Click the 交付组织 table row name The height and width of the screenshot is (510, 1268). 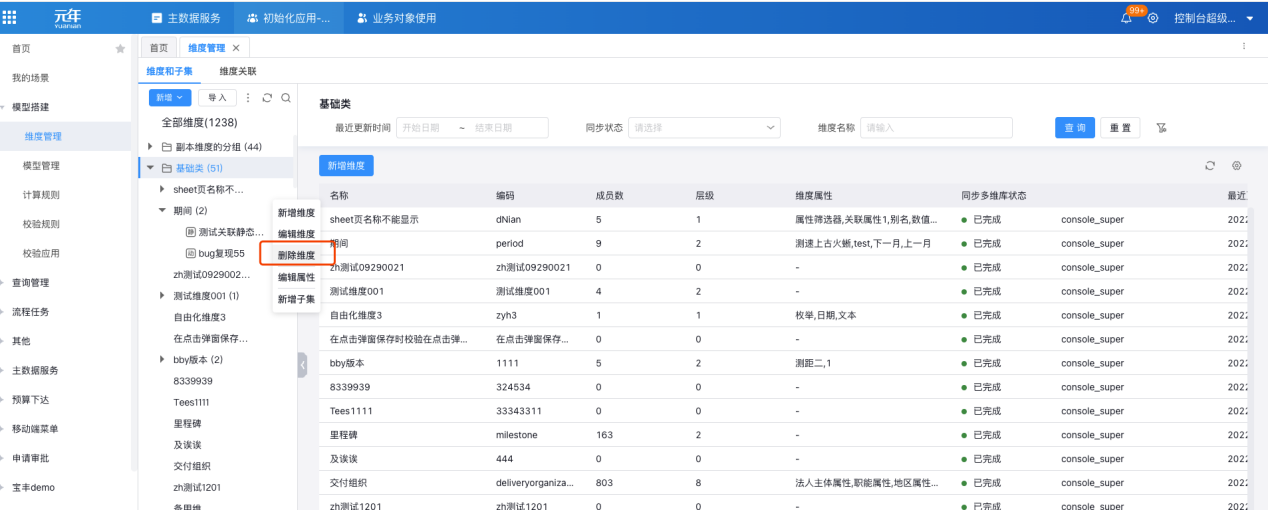coord(350,483)
